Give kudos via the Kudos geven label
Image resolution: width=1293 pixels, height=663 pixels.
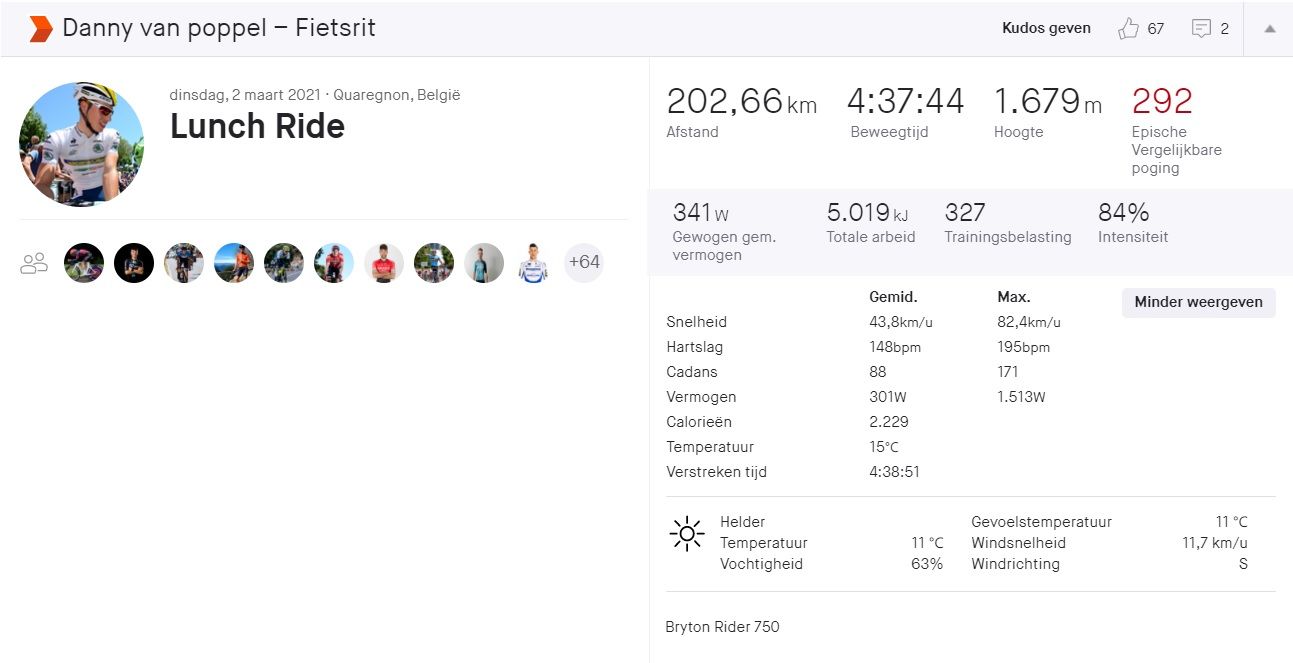(1046, 28)
